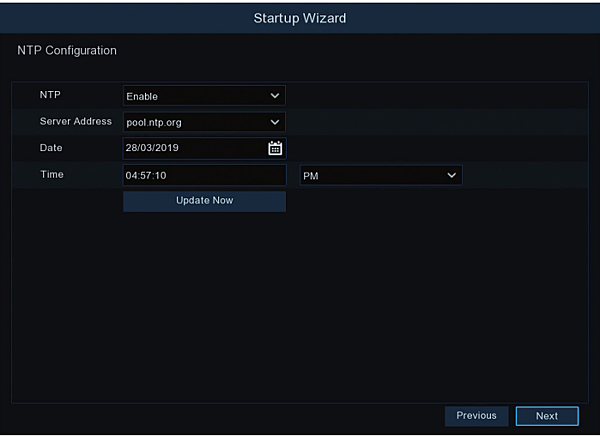The image size is (600, 437).
Task: Click the year 2019 in Date field
Action: 167,149
